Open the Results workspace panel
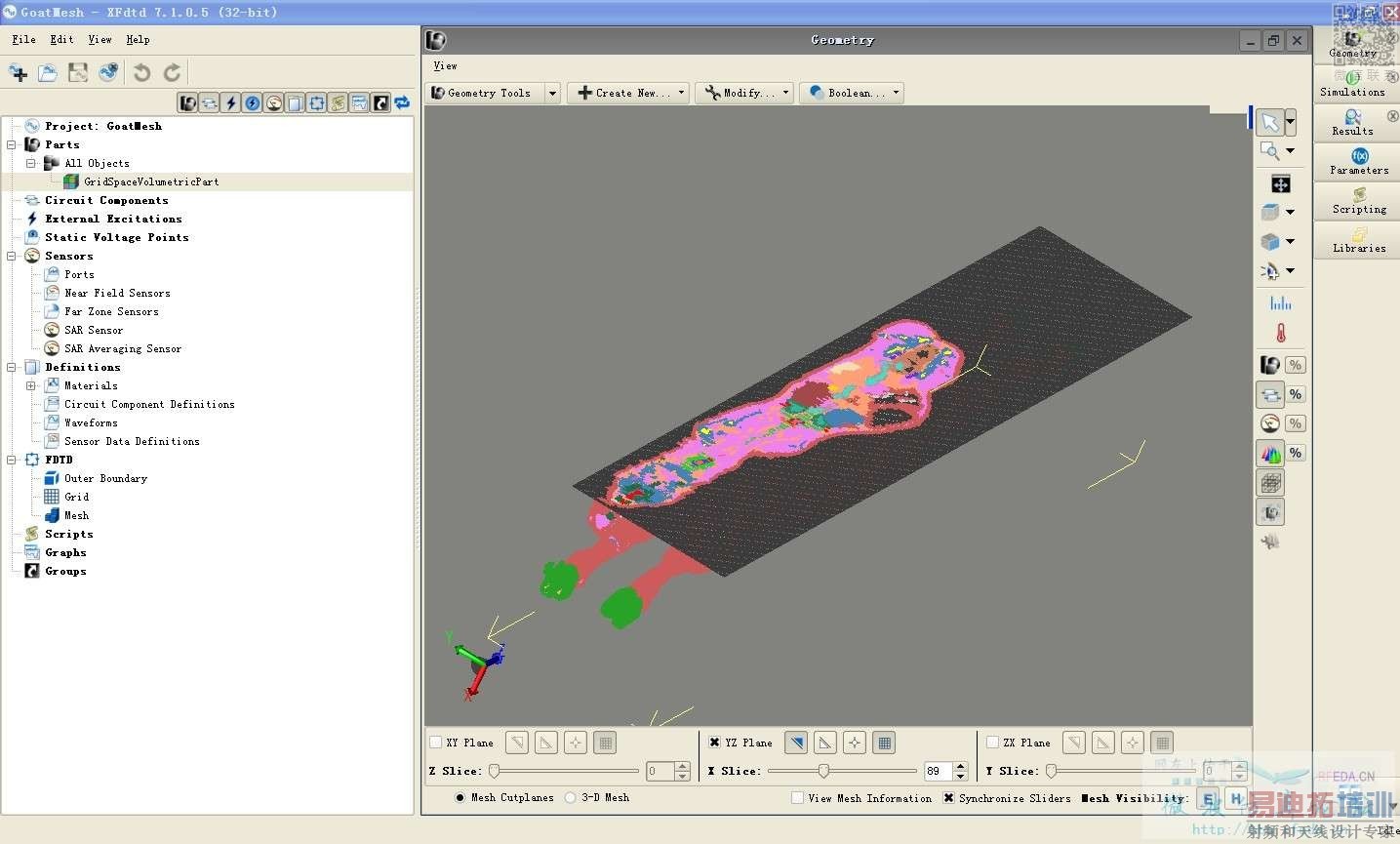The width and height of the screenshot is (1400, 844). (1353, 123)
